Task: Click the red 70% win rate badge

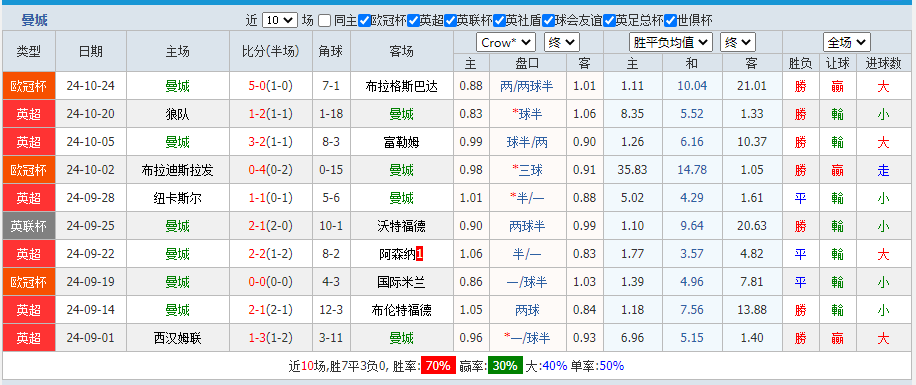Action: point(438,366)
